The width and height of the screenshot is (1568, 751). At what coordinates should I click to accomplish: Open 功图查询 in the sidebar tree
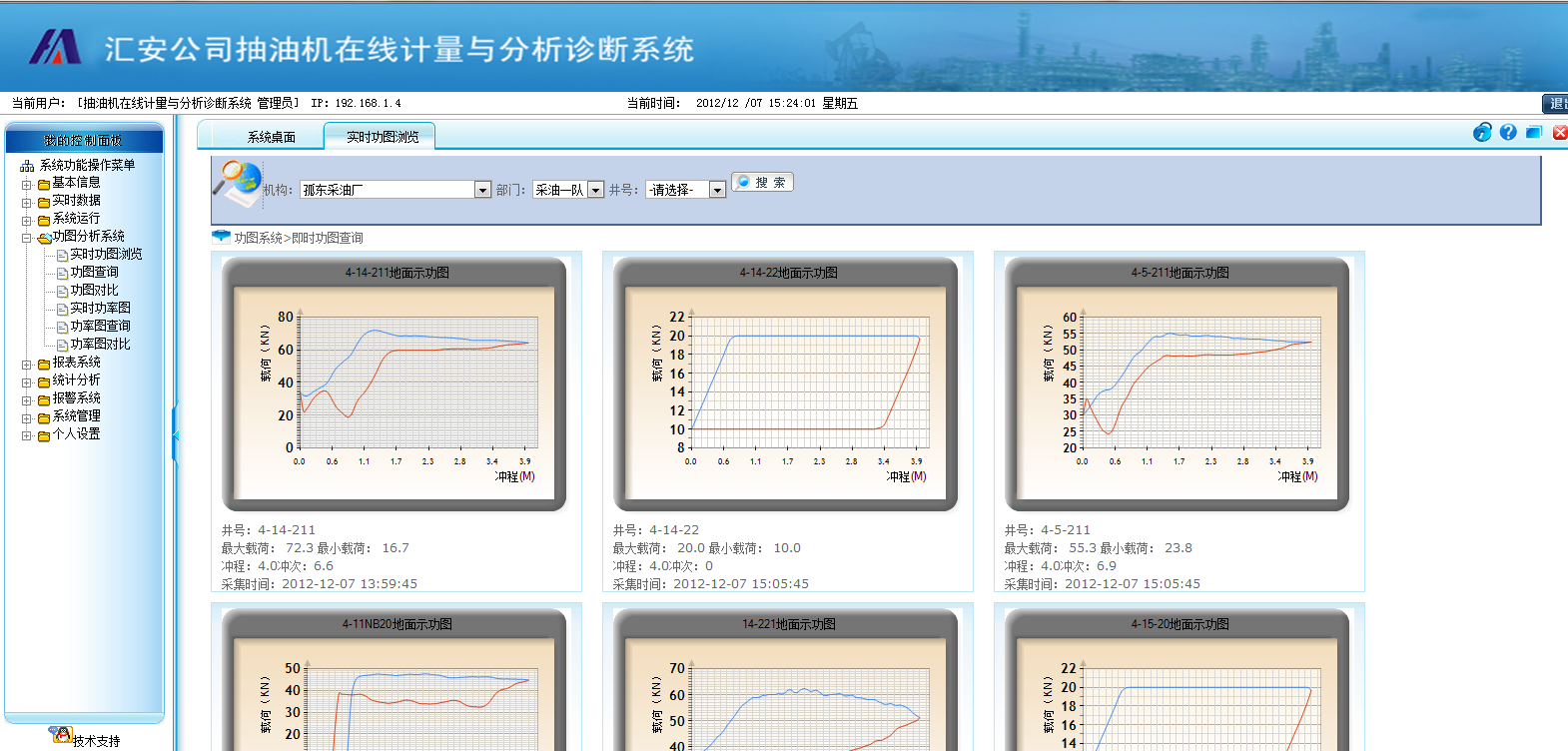(94, 273)
